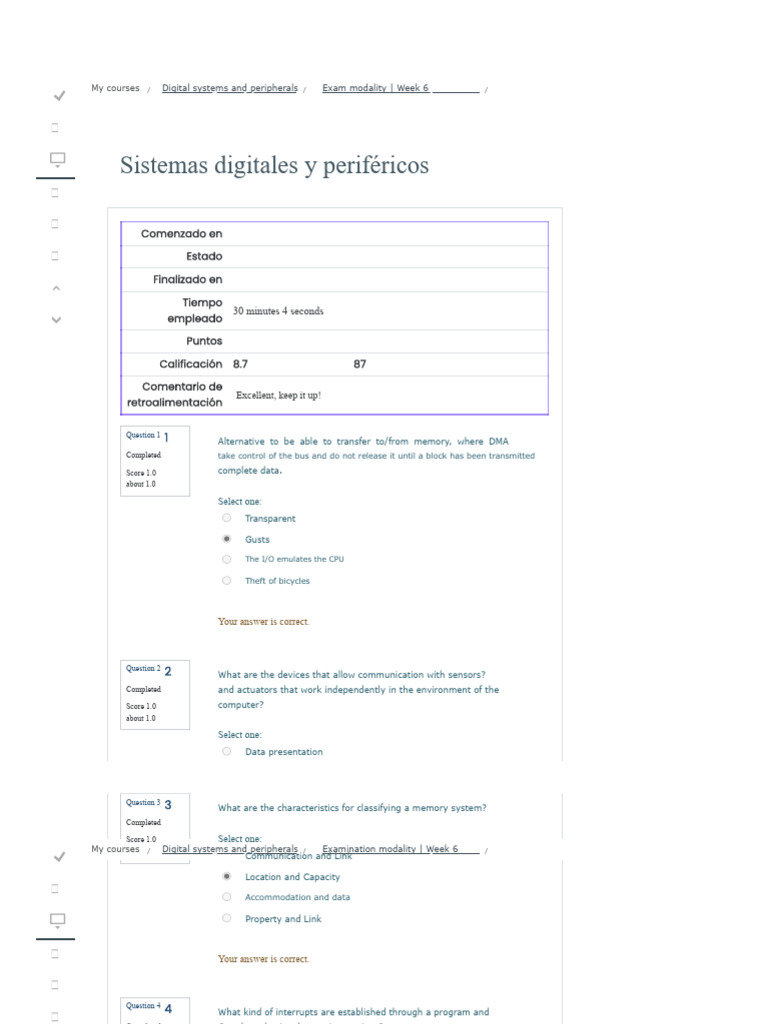
Task: Click the lower checkmark sidebar icon
Action: click(x=59, y=857)
